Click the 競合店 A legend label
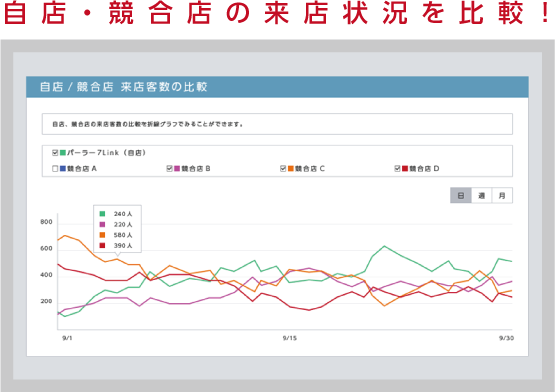Viewport: 555px width, 392px height. pos(82,169)
